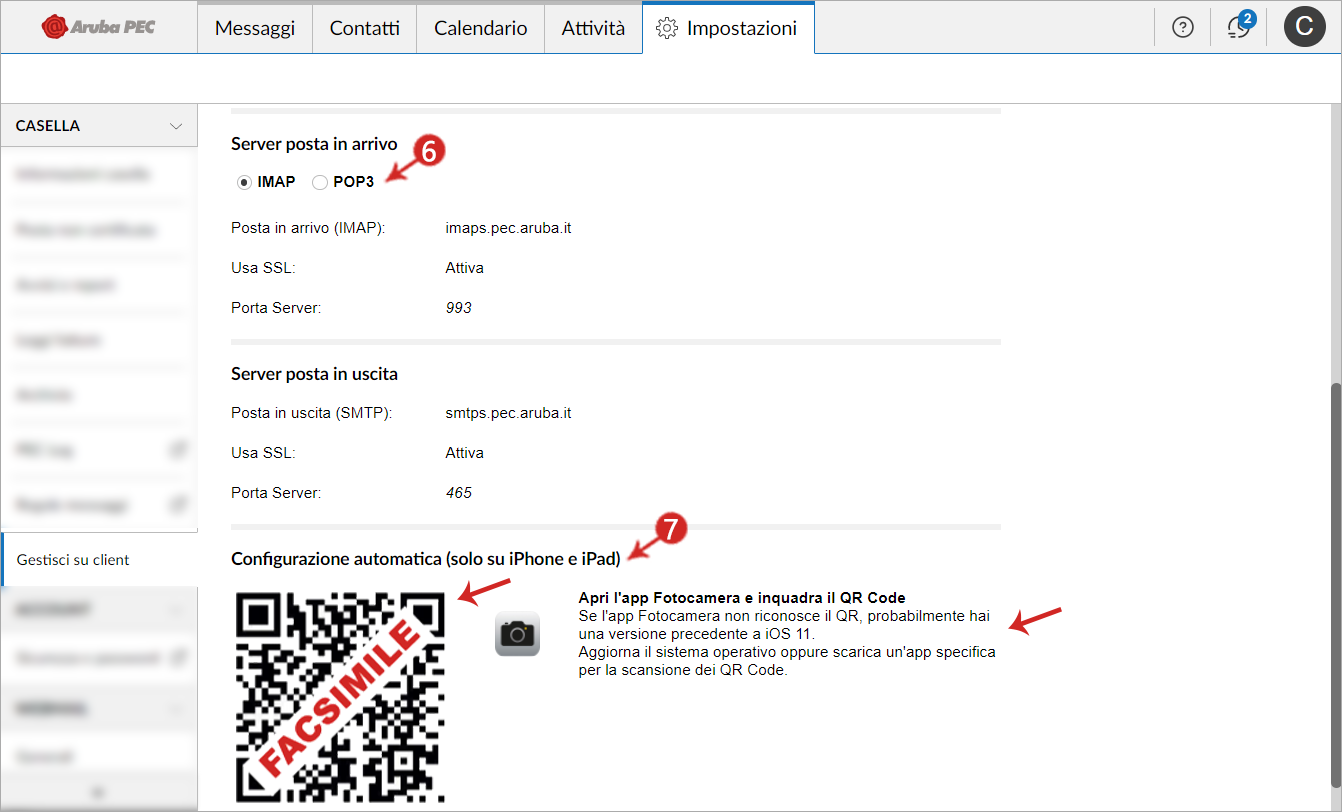Viewport: 1342px width, 812px height.
Task: Click the Aruba PEC logo
Action: click(99, 28)
